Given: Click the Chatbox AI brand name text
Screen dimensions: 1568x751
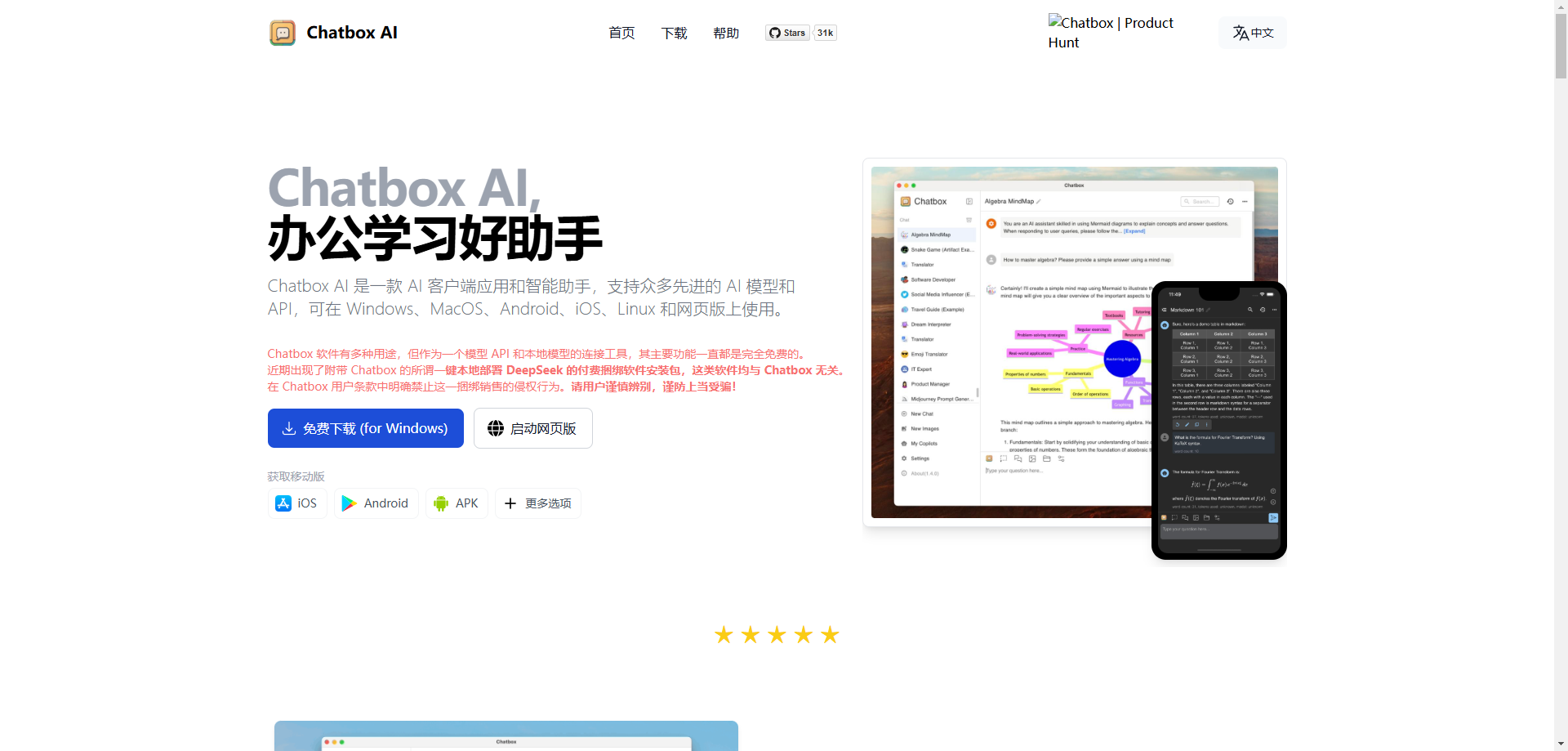Looking at the screenshot, I should point(352,33).
